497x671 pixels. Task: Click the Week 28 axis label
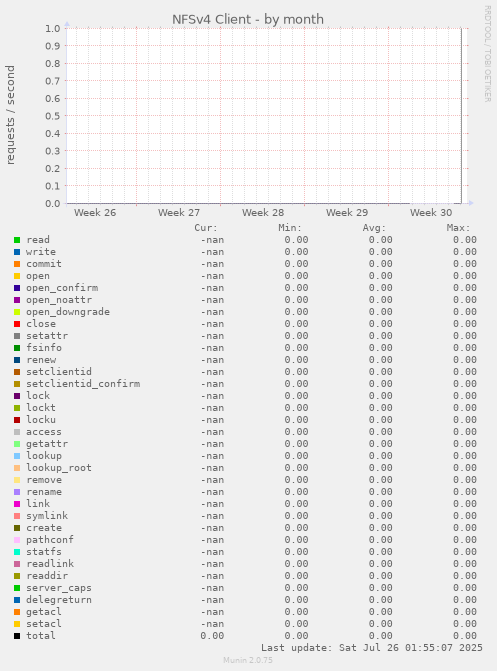(x=263, y=213)
